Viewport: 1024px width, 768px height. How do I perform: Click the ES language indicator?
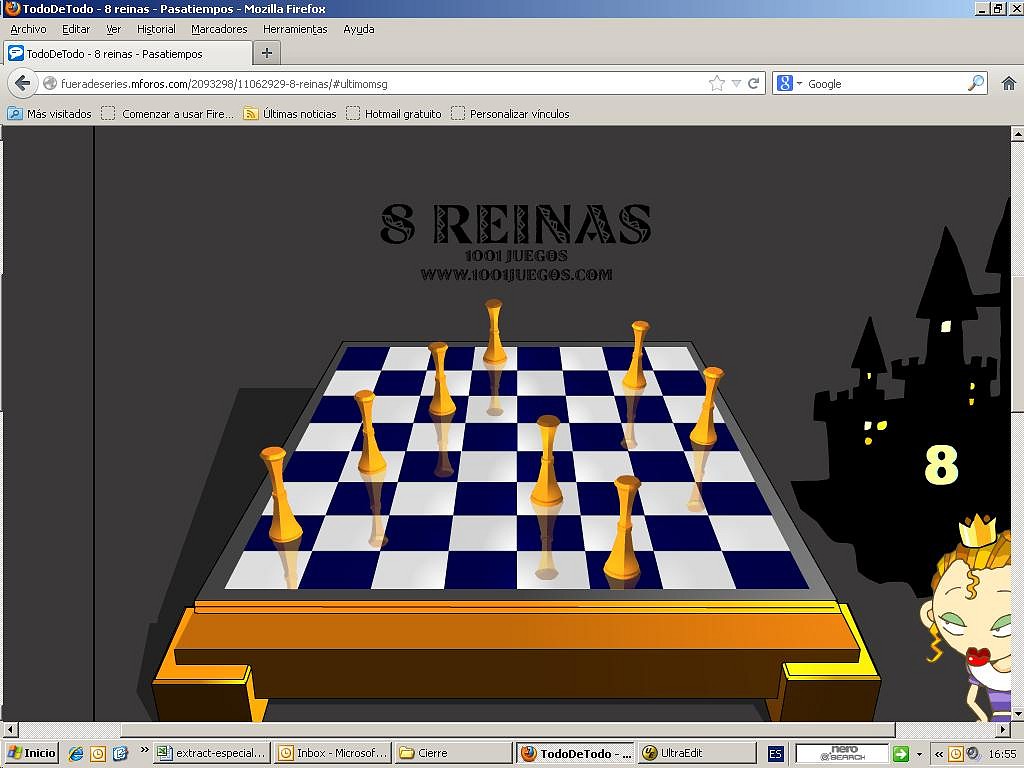click(x=775, y=754)
